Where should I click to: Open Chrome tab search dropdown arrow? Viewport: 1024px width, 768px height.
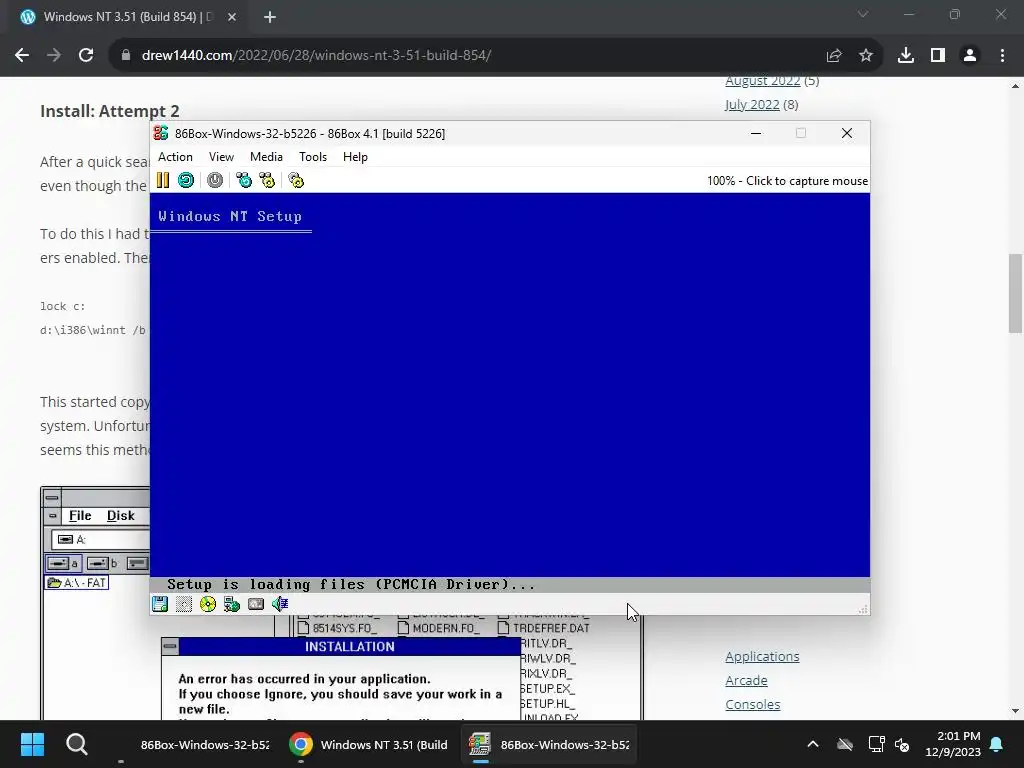point(863,14)
